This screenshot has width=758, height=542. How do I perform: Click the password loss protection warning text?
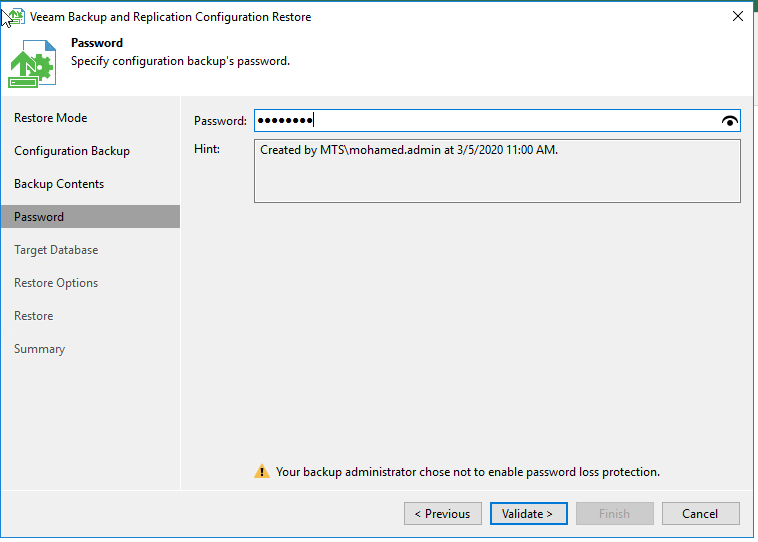coord(468,472)
